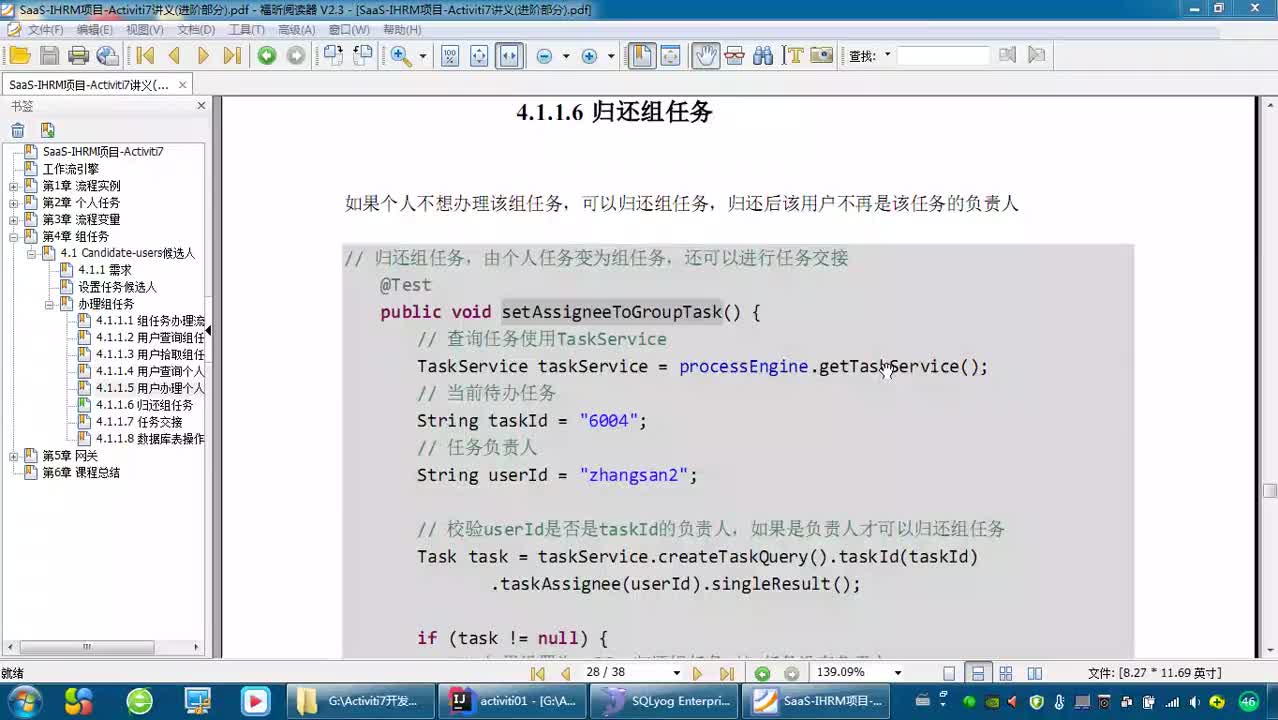Open Windows Start button

[x=24, y=701]
